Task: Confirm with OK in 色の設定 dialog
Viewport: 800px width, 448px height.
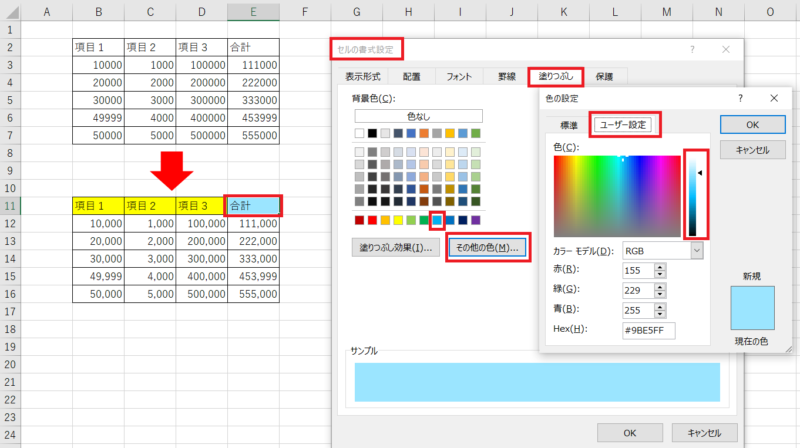Action: [x=753, y=125]
